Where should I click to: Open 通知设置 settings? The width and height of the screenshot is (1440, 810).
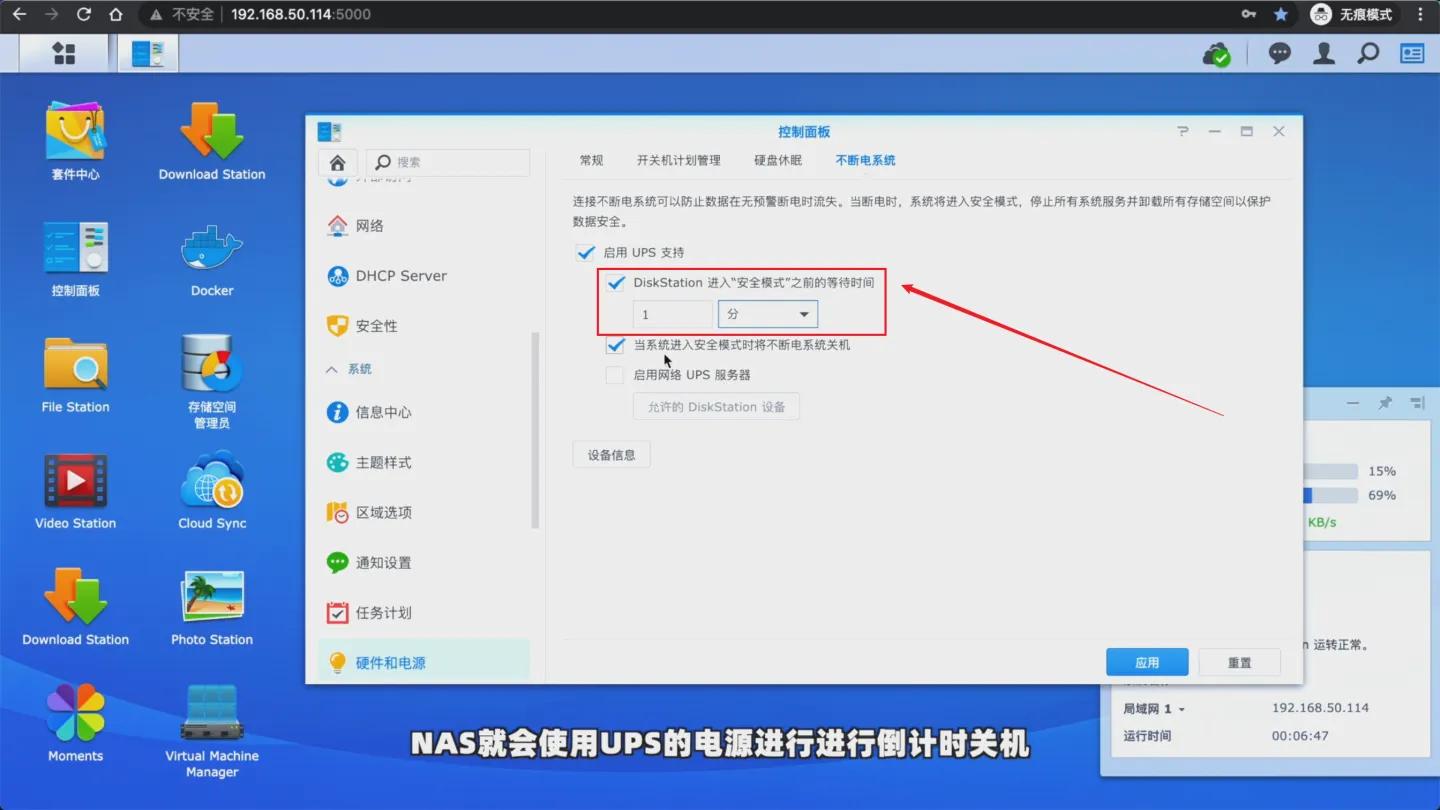[x=385, y=562]
